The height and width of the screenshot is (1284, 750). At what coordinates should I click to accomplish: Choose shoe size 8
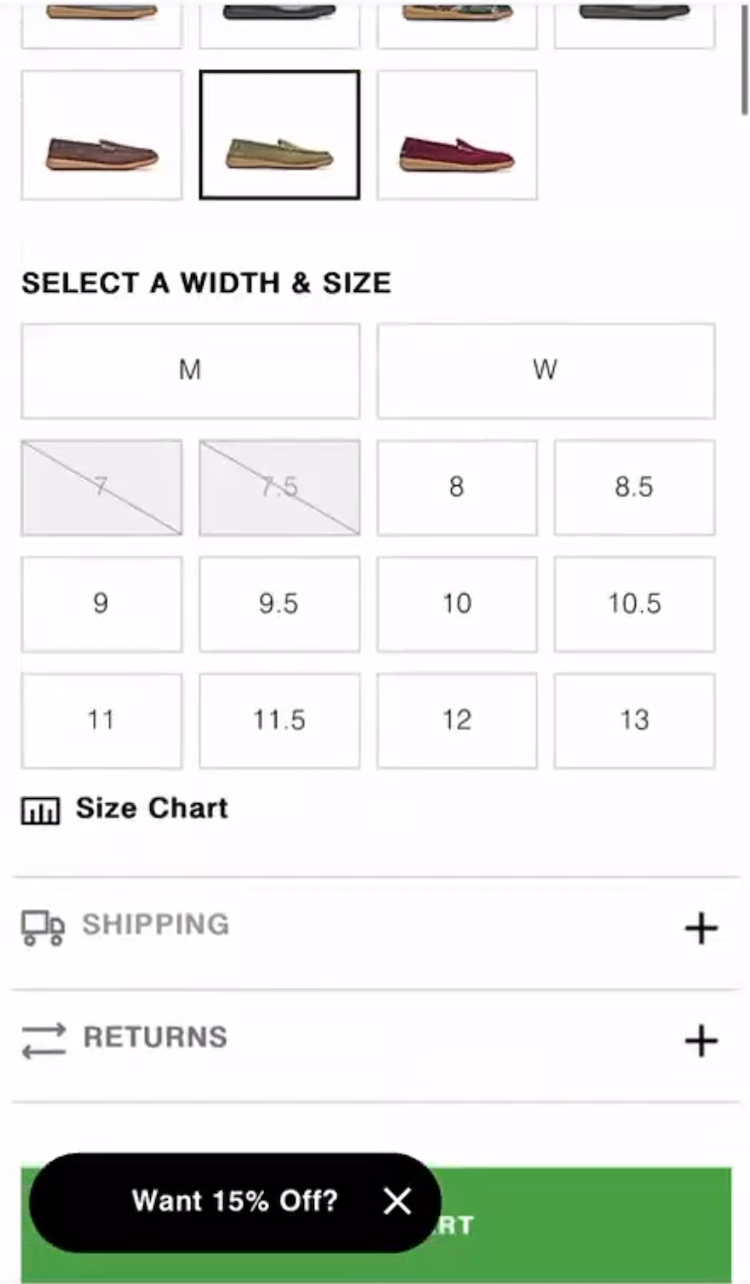[456, 487]
